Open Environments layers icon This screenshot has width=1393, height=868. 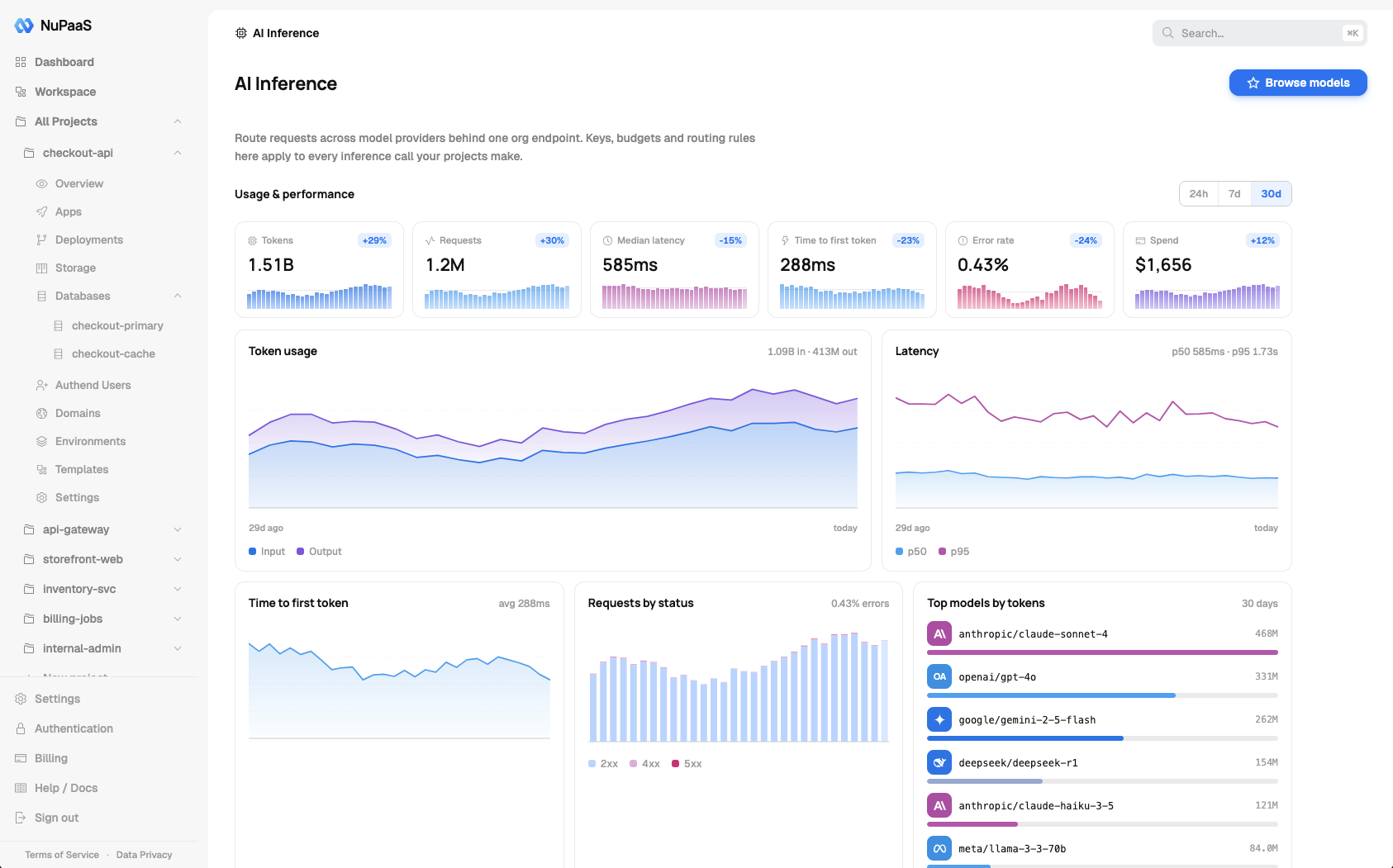coord(41,441)
